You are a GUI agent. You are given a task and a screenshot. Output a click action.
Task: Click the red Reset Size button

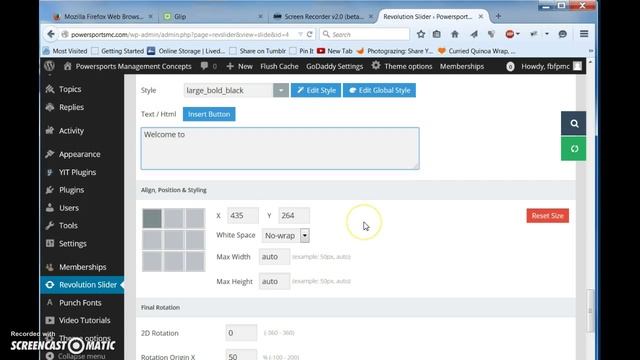pyautogui.click(x=547, y=216)
